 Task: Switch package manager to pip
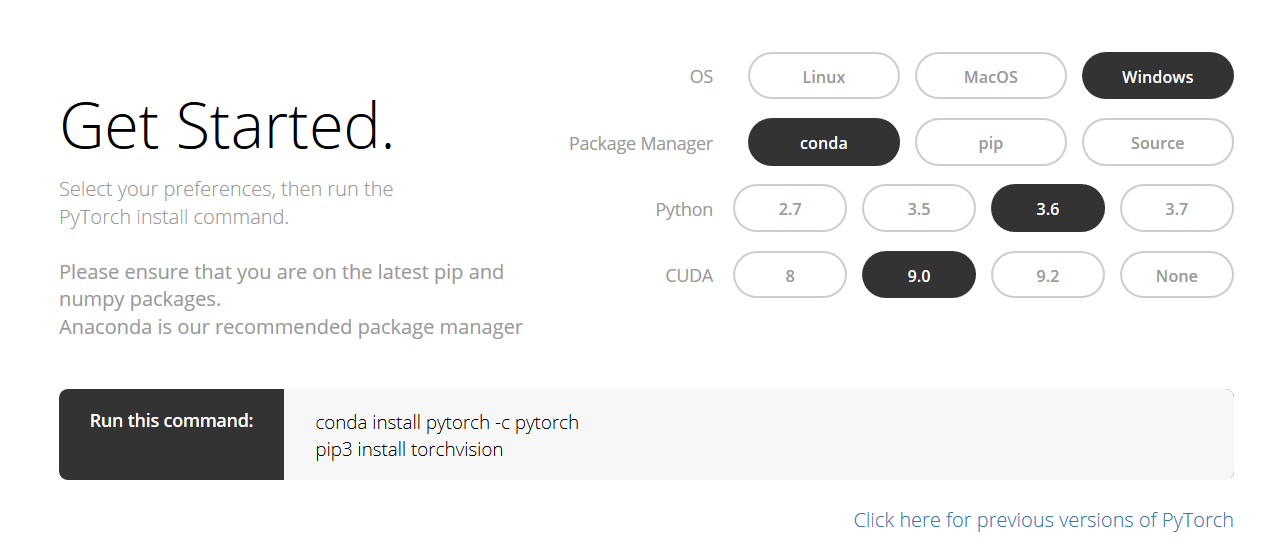[990, 142]
